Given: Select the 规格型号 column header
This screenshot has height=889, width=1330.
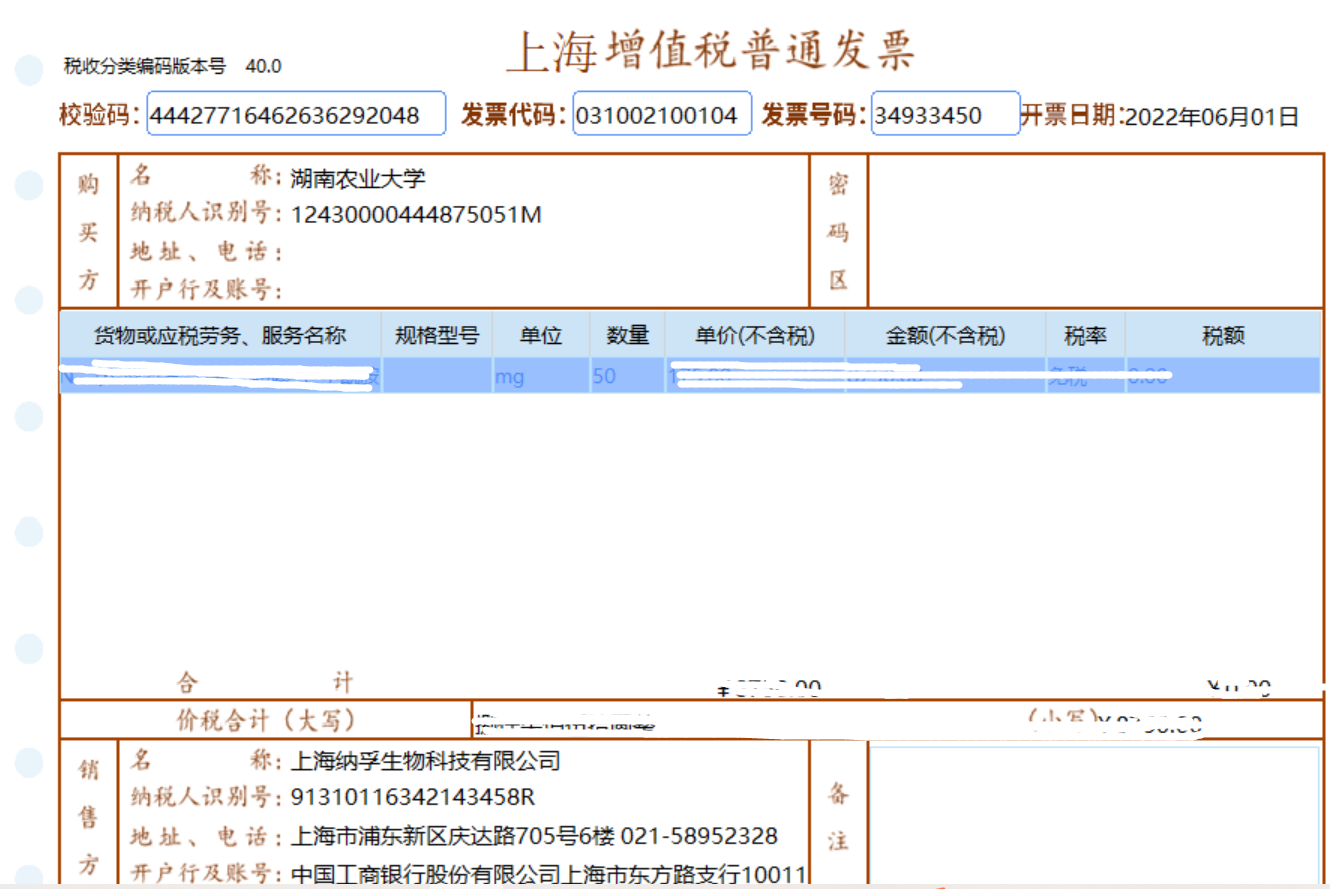Looking at the screenshot, I should coord(436,336).
